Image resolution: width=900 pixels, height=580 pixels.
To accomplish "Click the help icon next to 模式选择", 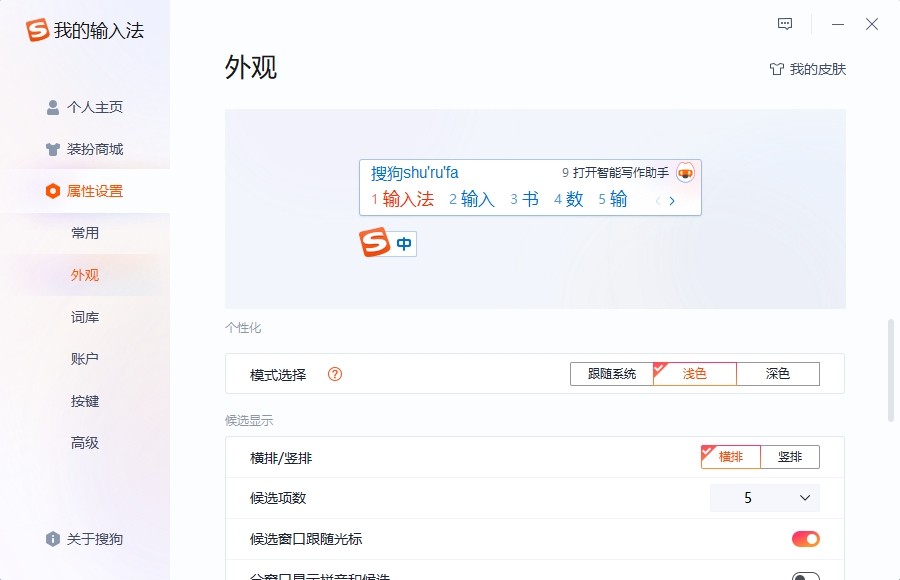I will (335, 373).
